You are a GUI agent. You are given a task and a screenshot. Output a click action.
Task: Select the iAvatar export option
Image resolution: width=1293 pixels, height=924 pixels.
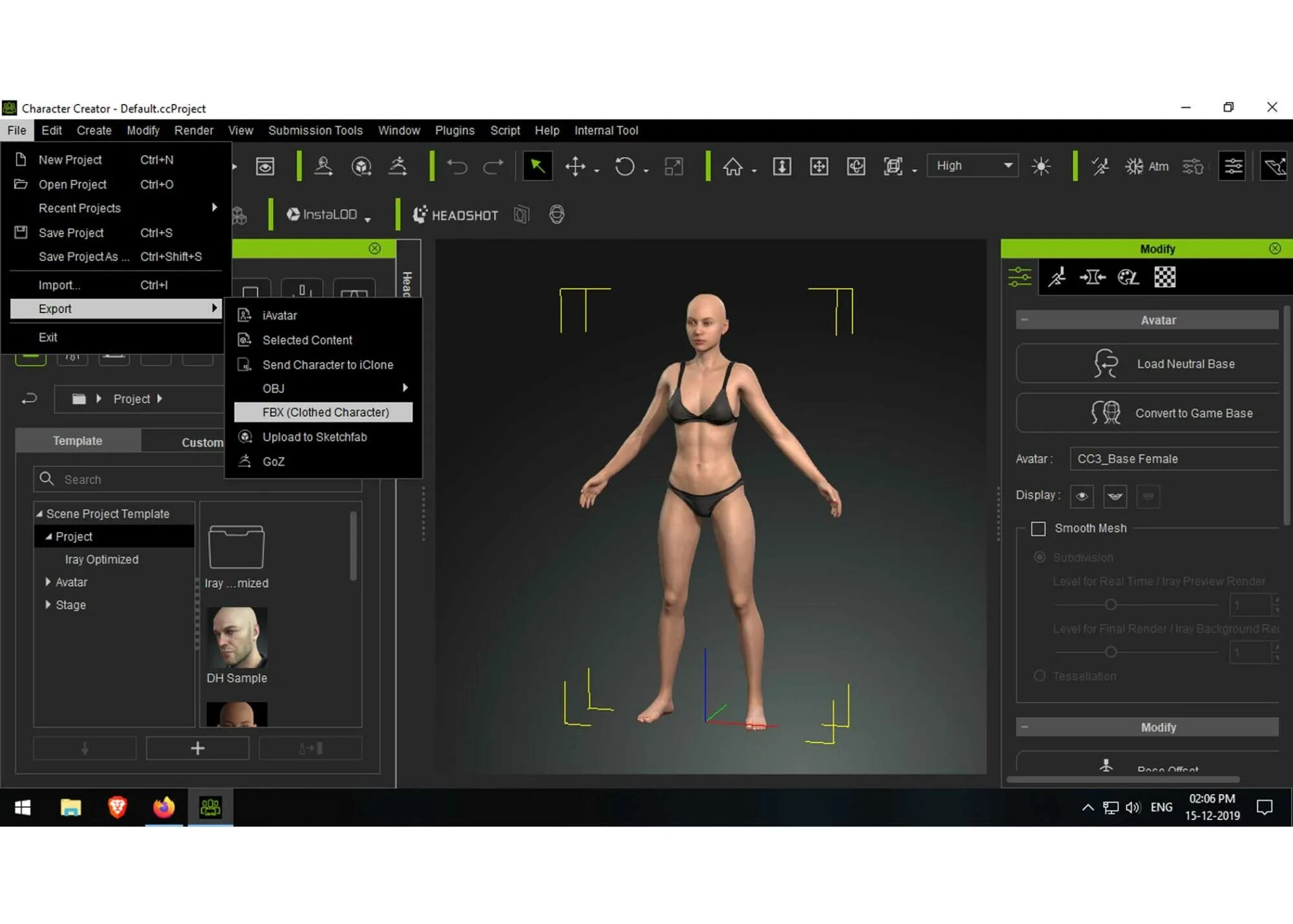tap(323, 315)
